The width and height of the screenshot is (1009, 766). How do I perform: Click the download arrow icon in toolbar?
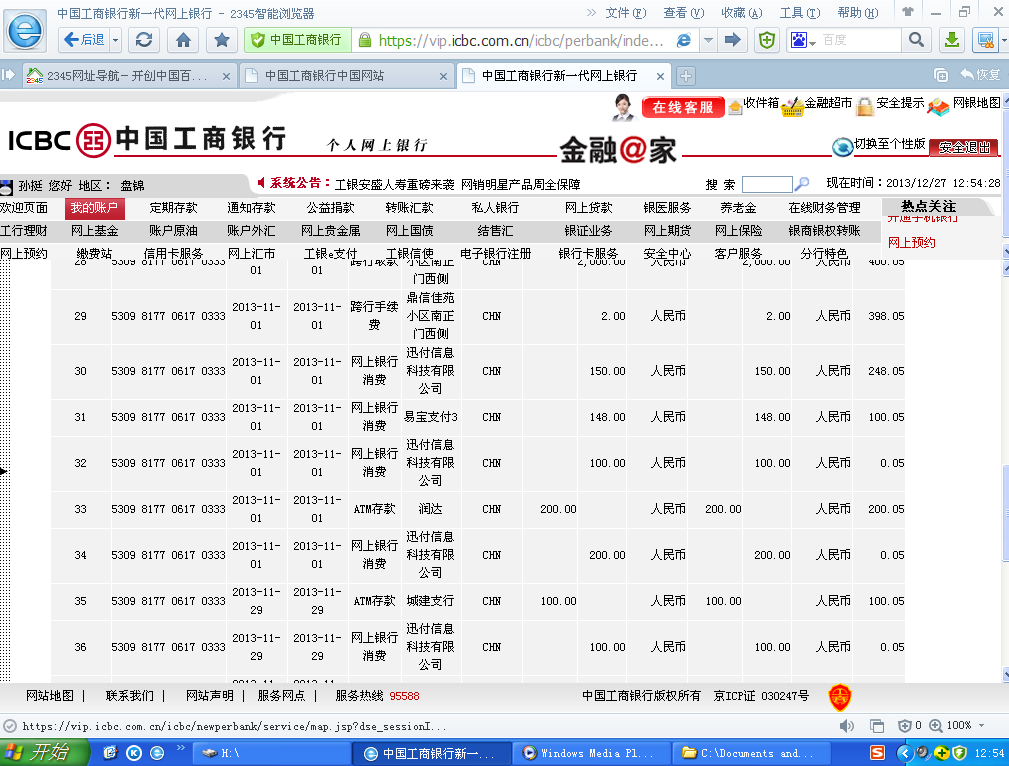coord(953,40)
